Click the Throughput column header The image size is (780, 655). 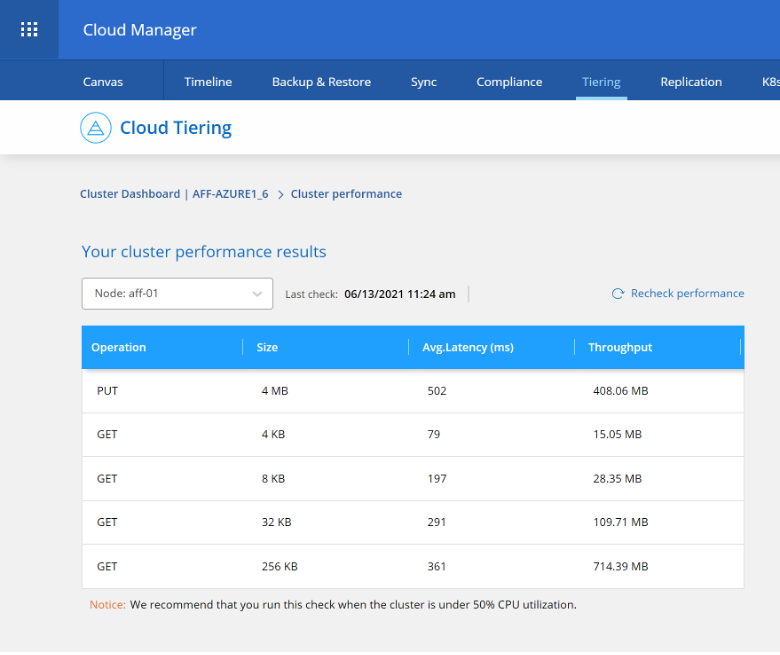click(x=620, y=347)
